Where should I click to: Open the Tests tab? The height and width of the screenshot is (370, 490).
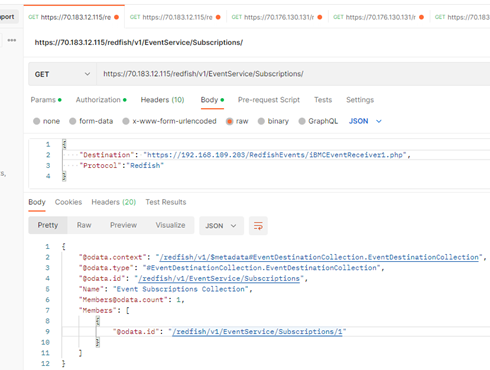point(323,100)
